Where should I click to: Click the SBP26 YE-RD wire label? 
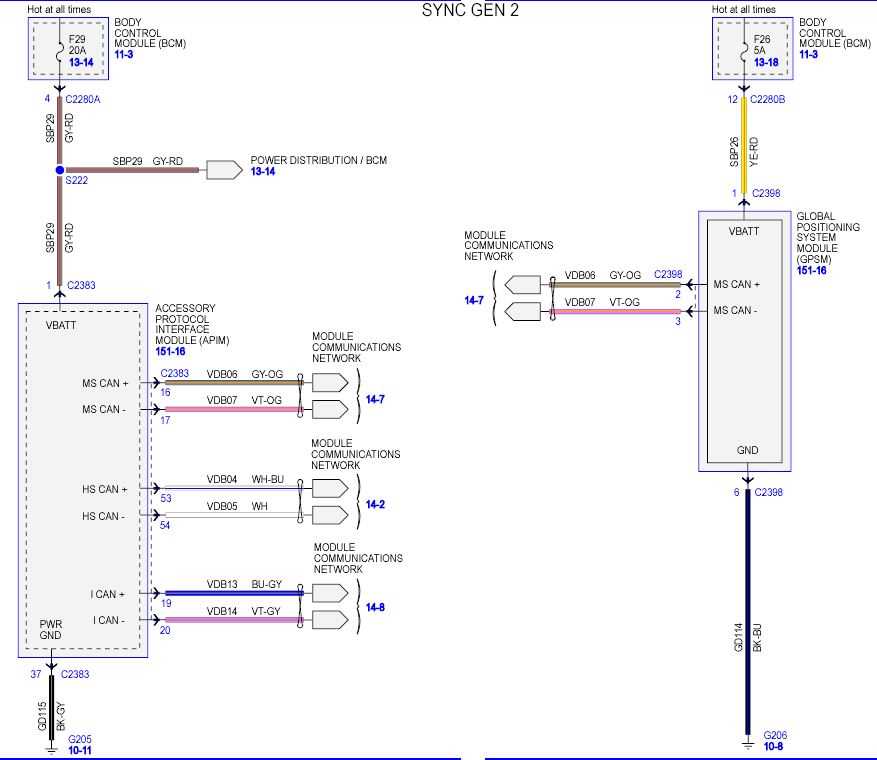point(744,152)
